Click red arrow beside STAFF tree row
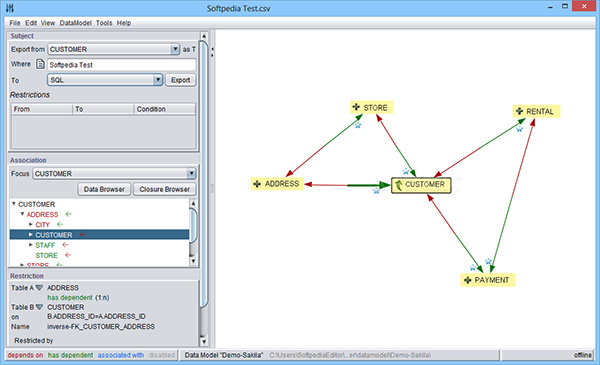 coord(65,245)
